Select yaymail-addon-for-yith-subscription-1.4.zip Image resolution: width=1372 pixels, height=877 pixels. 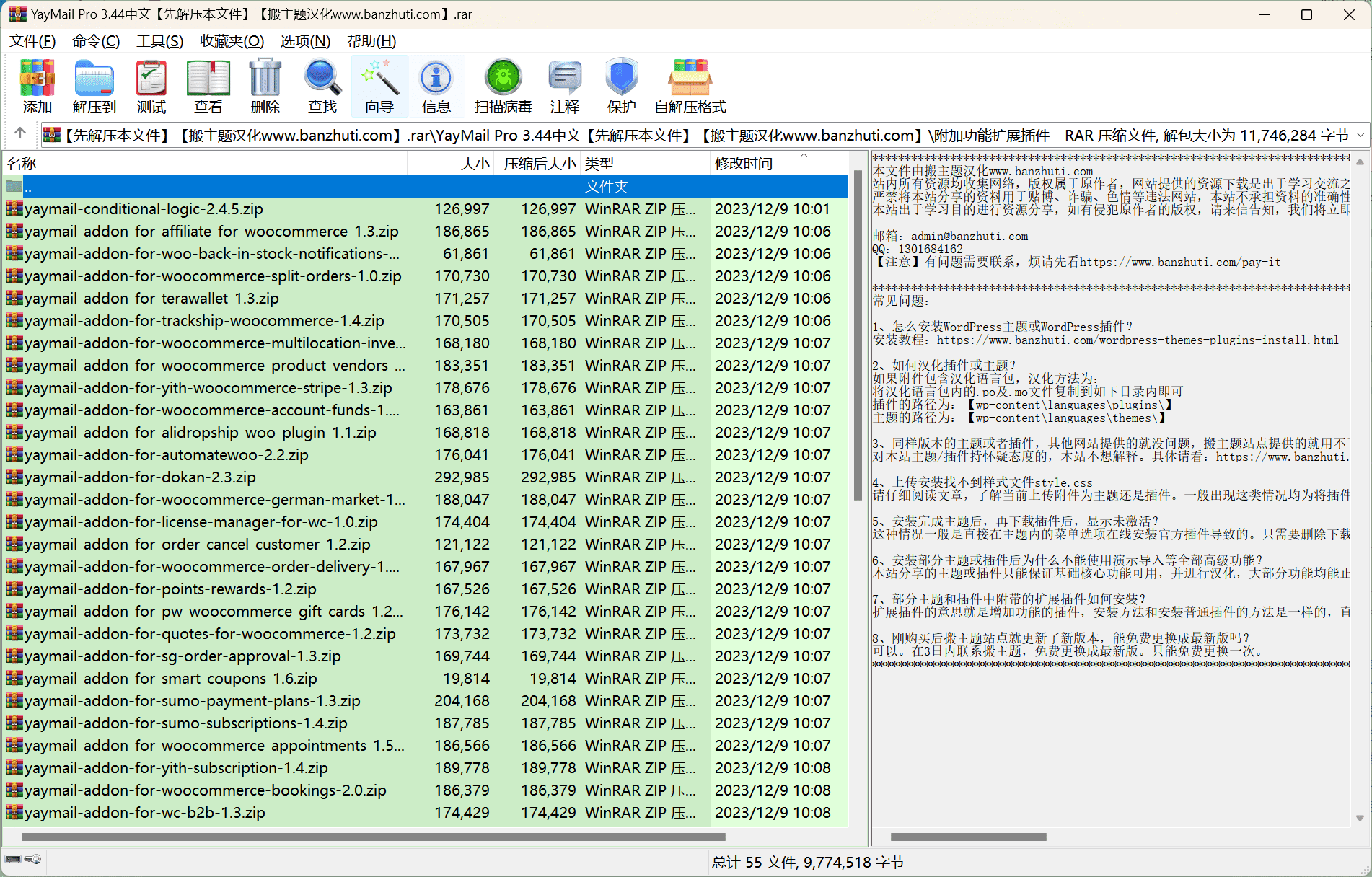pos(426,768)
